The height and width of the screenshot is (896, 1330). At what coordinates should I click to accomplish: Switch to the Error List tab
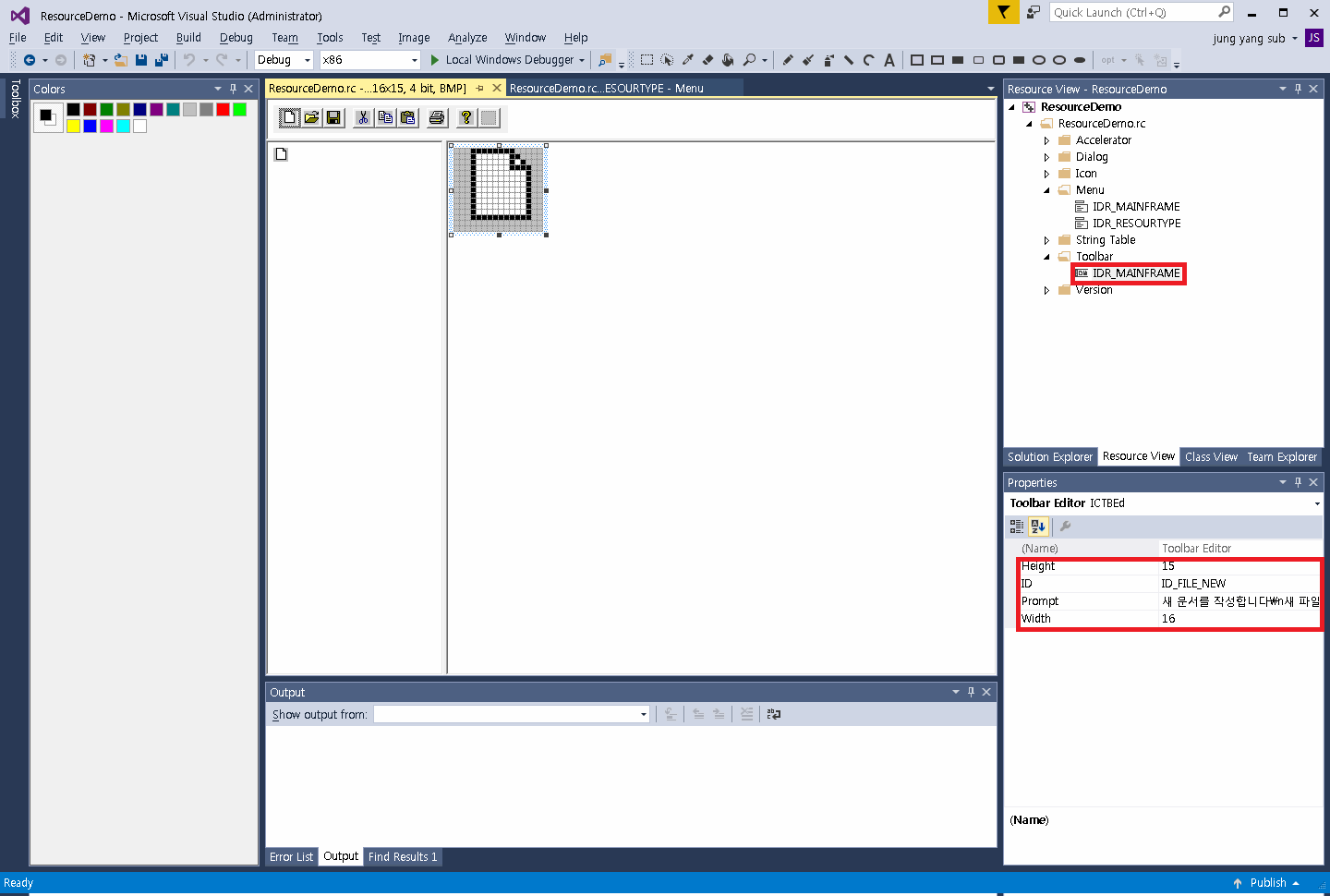pyautogui.click(x=292, y=857)
